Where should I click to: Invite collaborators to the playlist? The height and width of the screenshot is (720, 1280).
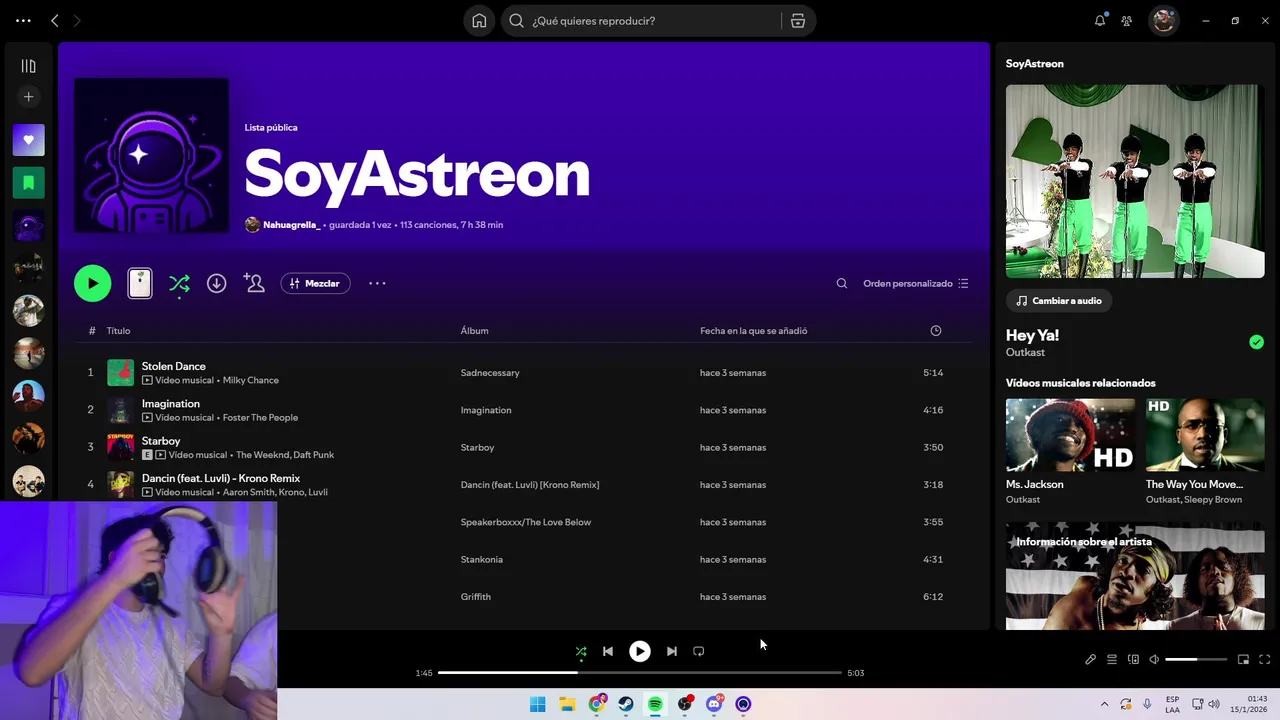tap(254, 283)
